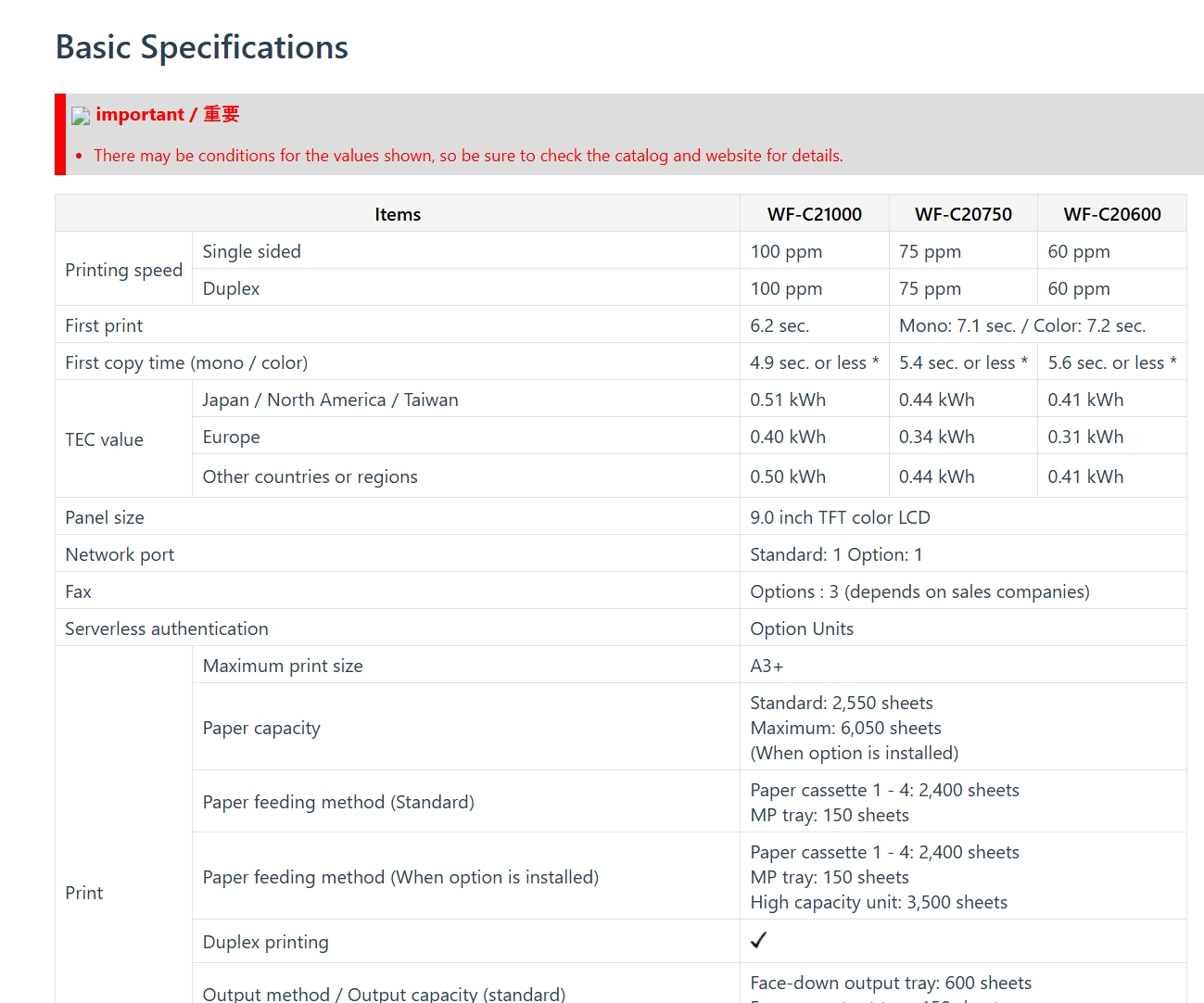Screen dimensions: 1204x1003
Task: Click the "Paper capacity" row label
Action: click(261, 728)
